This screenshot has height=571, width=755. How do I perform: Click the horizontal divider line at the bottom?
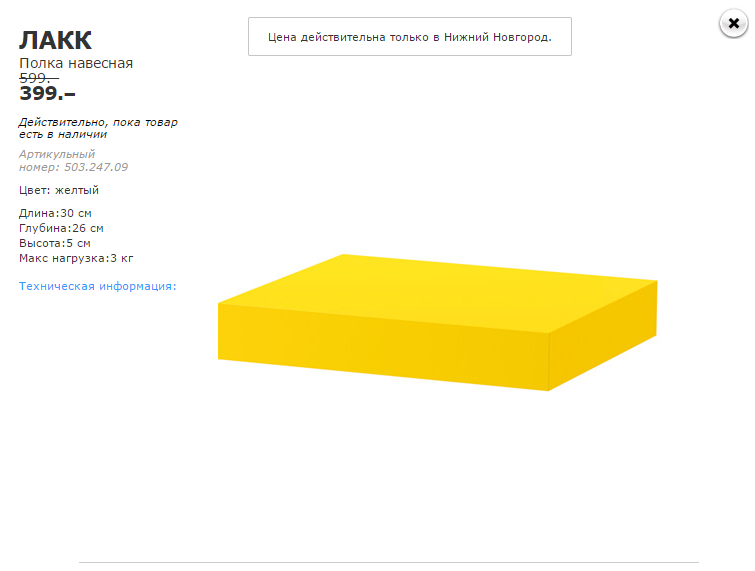[x=388, y=562]
